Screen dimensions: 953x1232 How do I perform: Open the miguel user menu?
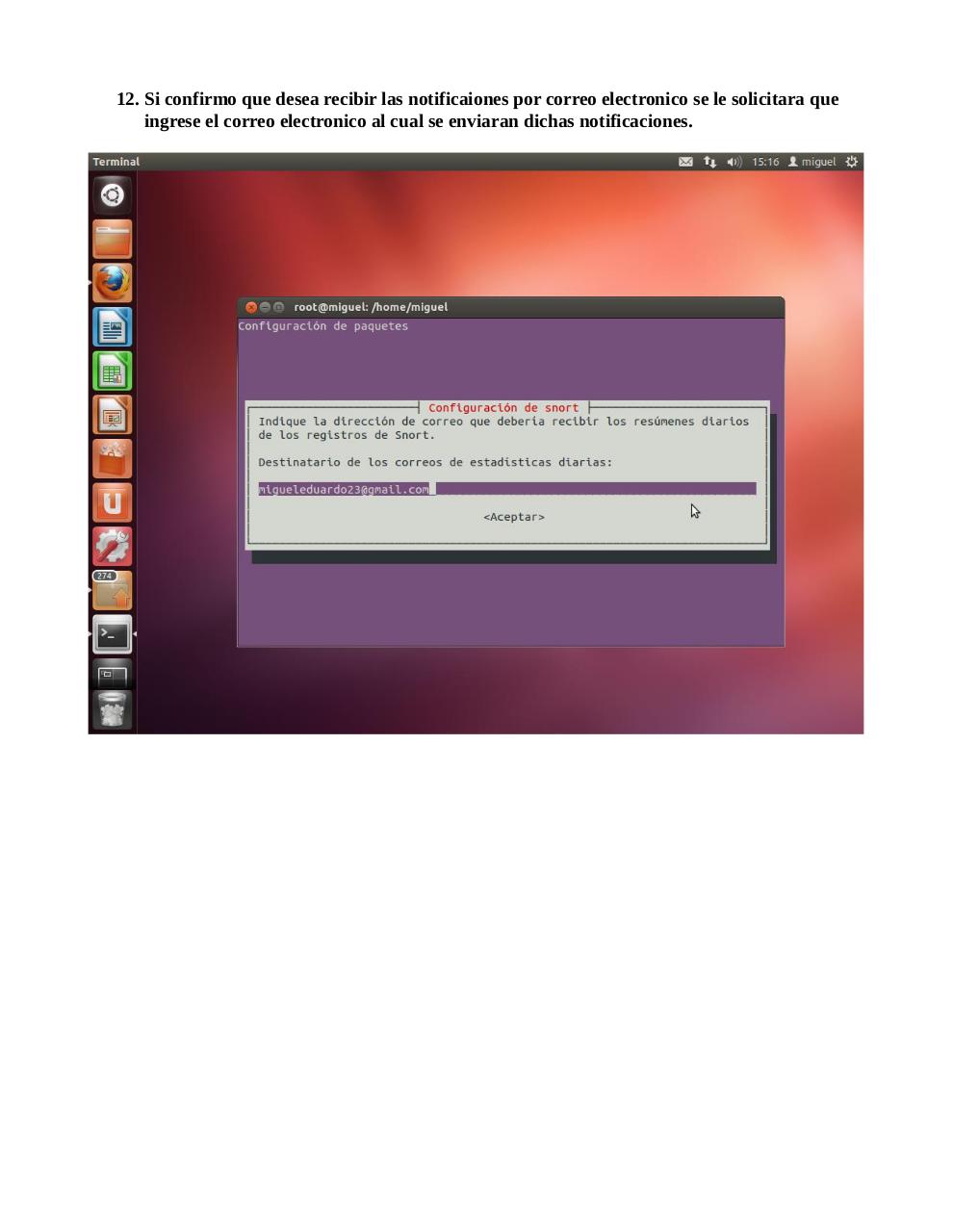[812, 162]
